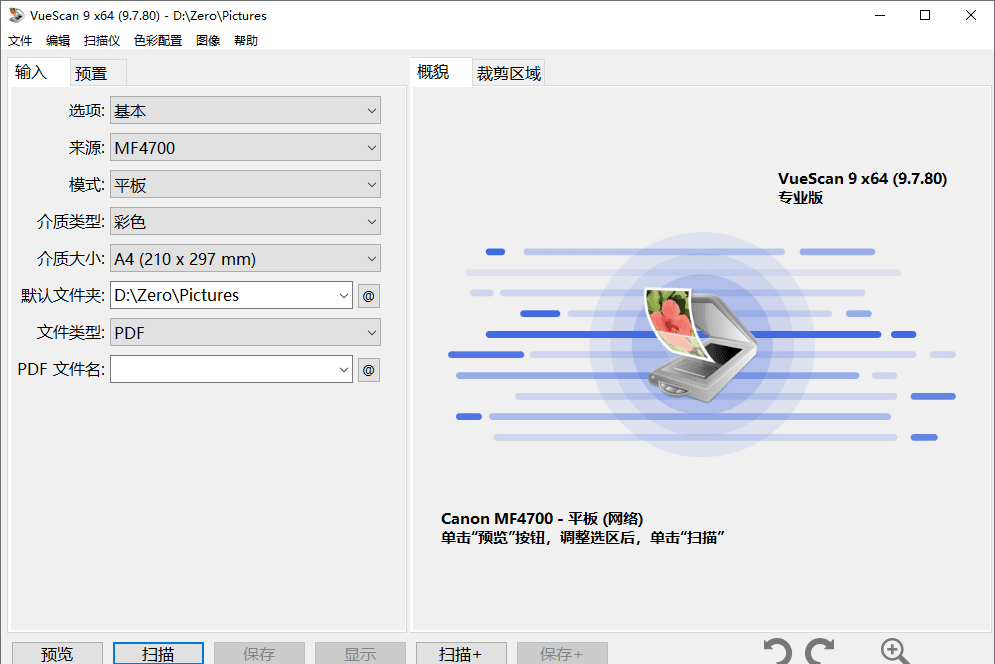Screen dimensions: 995x664
Task: Open the 介质类型 dropdown showing 彩色
Action: 246,222
